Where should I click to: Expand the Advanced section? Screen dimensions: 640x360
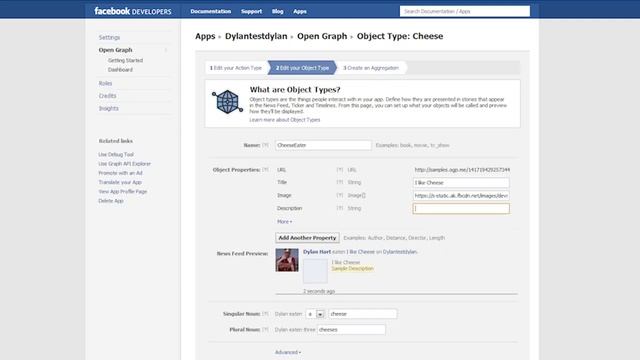(288, 352)
